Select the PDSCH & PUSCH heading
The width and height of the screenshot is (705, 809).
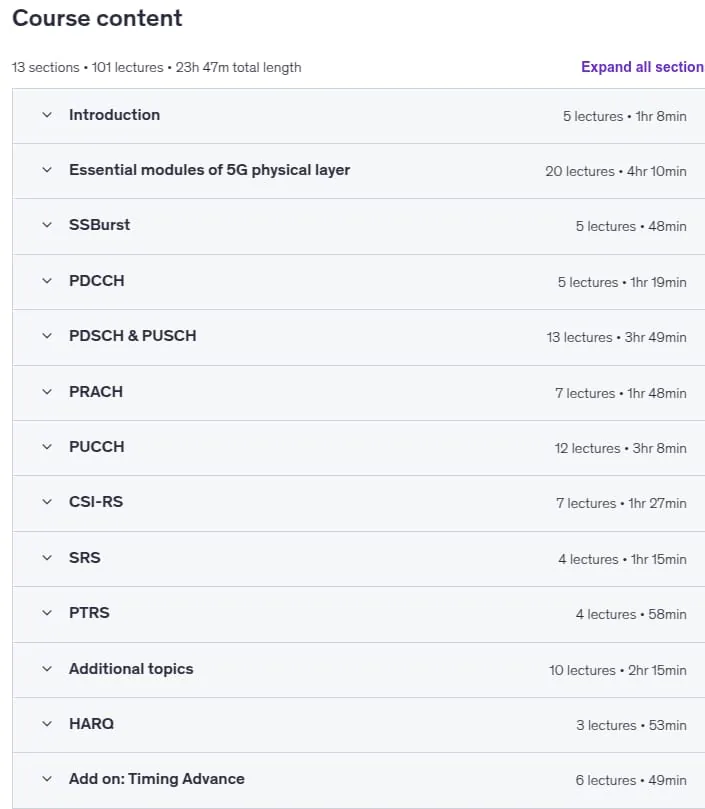coord(133,336)
